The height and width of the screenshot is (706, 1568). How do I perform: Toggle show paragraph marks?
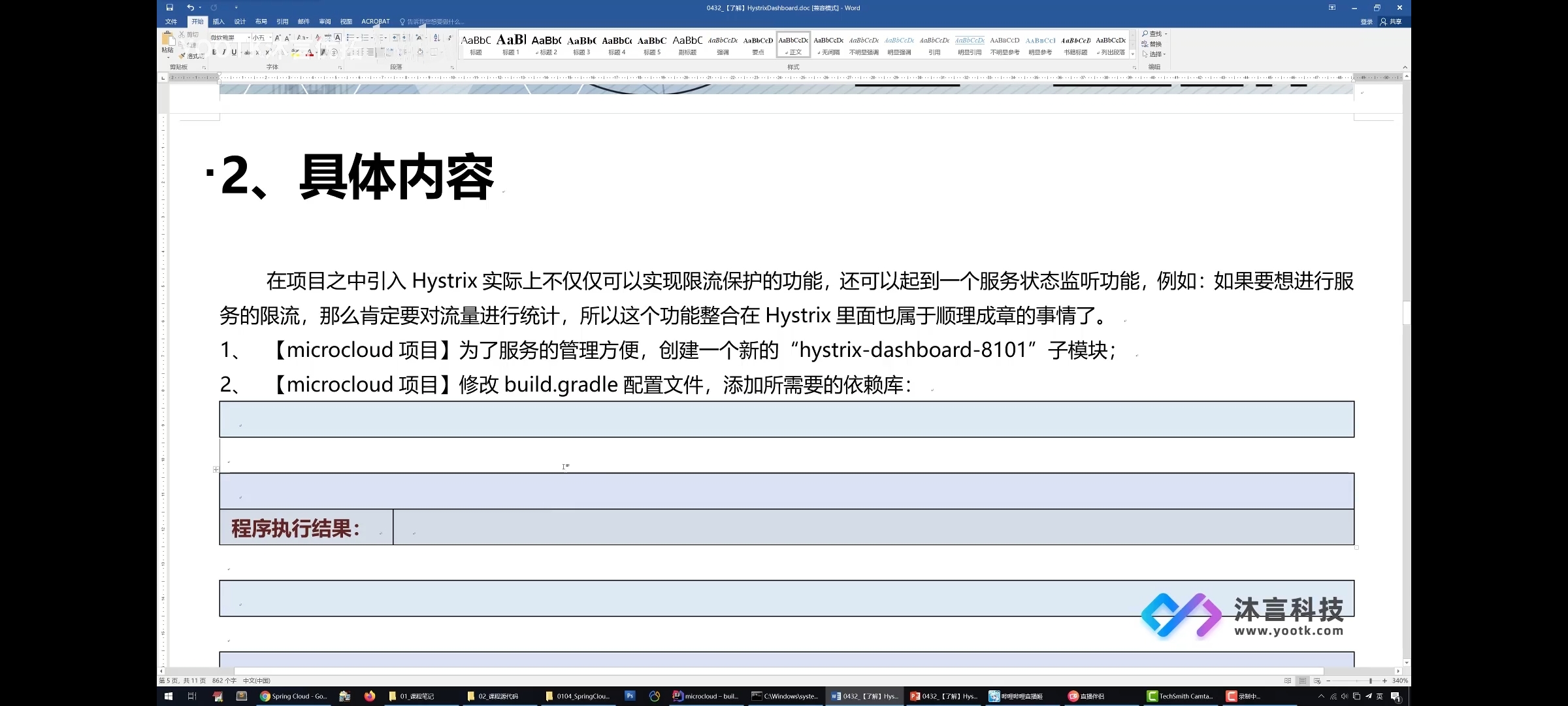tap(449, 38)
